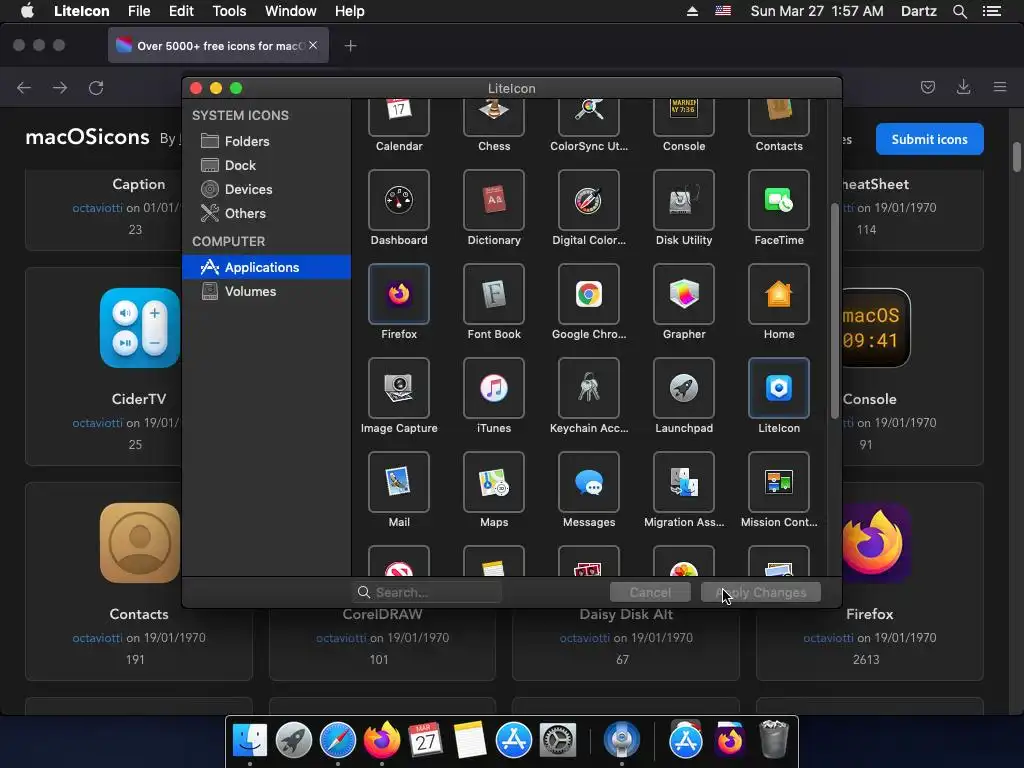Click the Pocket icon in browser toolbar
This screenshot has width=1024, height=768.
click(x=927, y=87)
